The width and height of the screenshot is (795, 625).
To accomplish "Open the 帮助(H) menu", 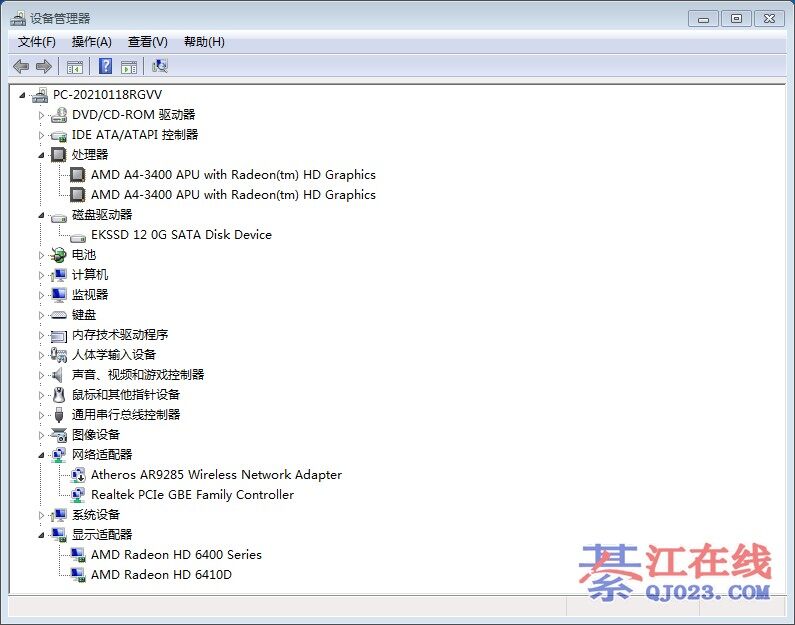I will [x=204, y=42].
